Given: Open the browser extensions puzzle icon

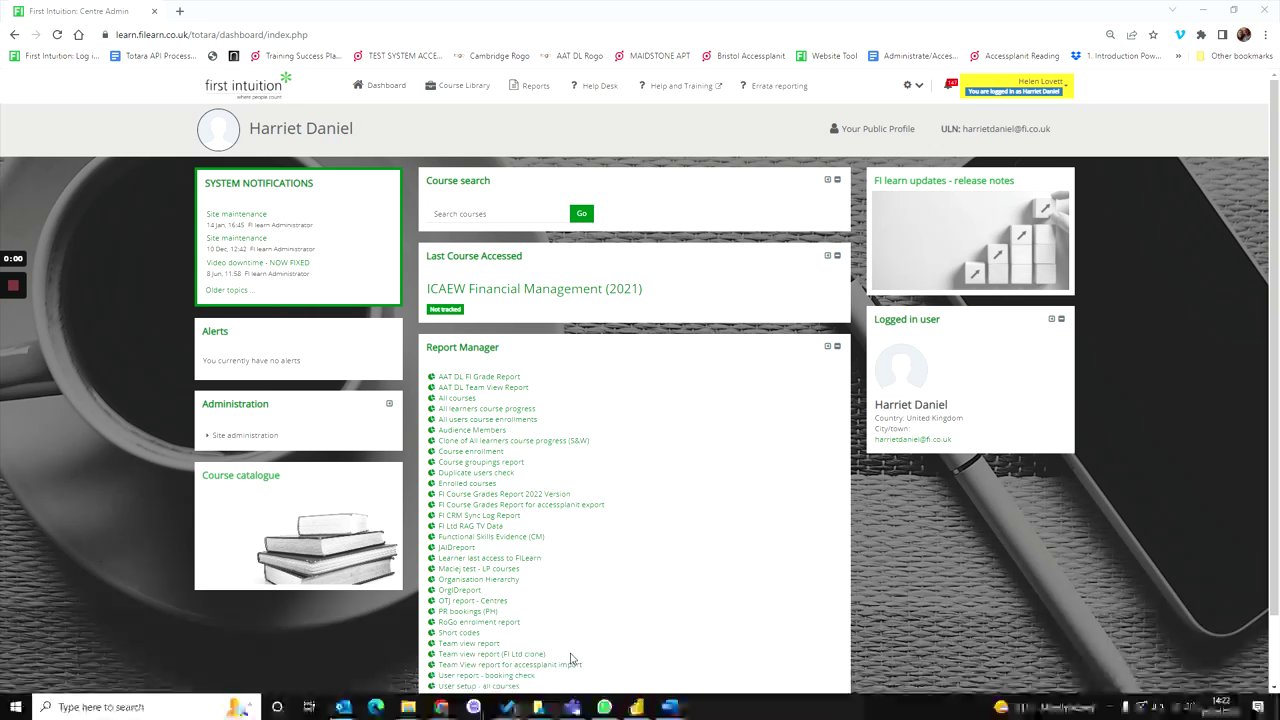Looking at the screenshot, I should point(1201,34).
